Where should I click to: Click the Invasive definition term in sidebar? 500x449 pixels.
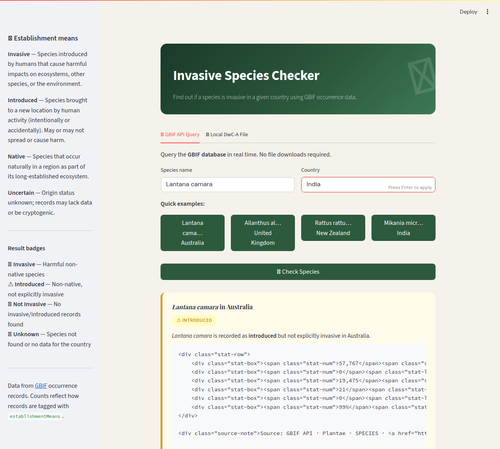pyautogui.click(x=19, y=54)
